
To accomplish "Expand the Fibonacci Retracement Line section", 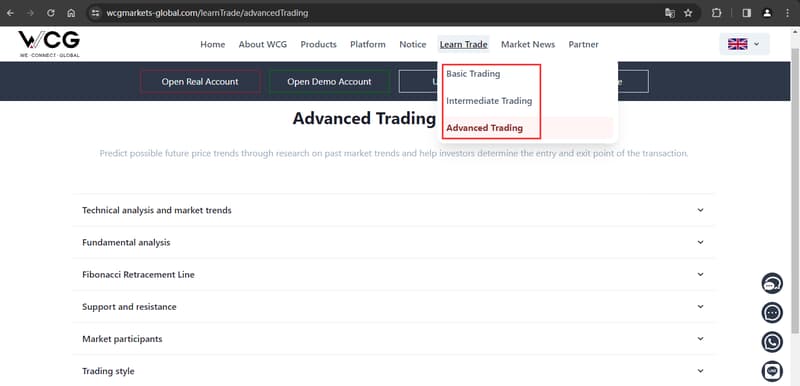I will 393,274.
